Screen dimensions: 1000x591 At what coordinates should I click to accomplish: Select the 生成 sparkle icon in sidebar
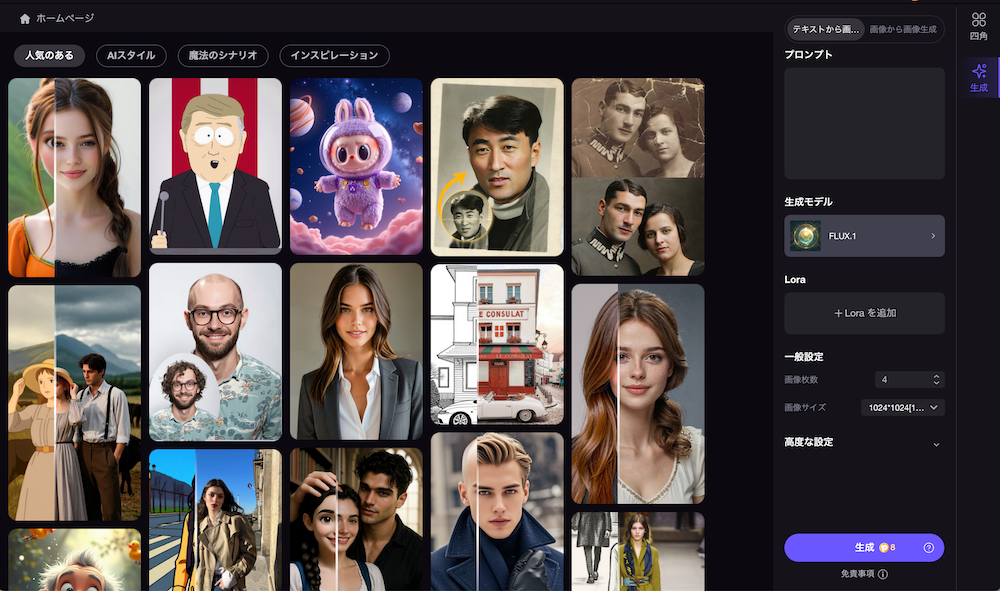[x=979, y=70]
